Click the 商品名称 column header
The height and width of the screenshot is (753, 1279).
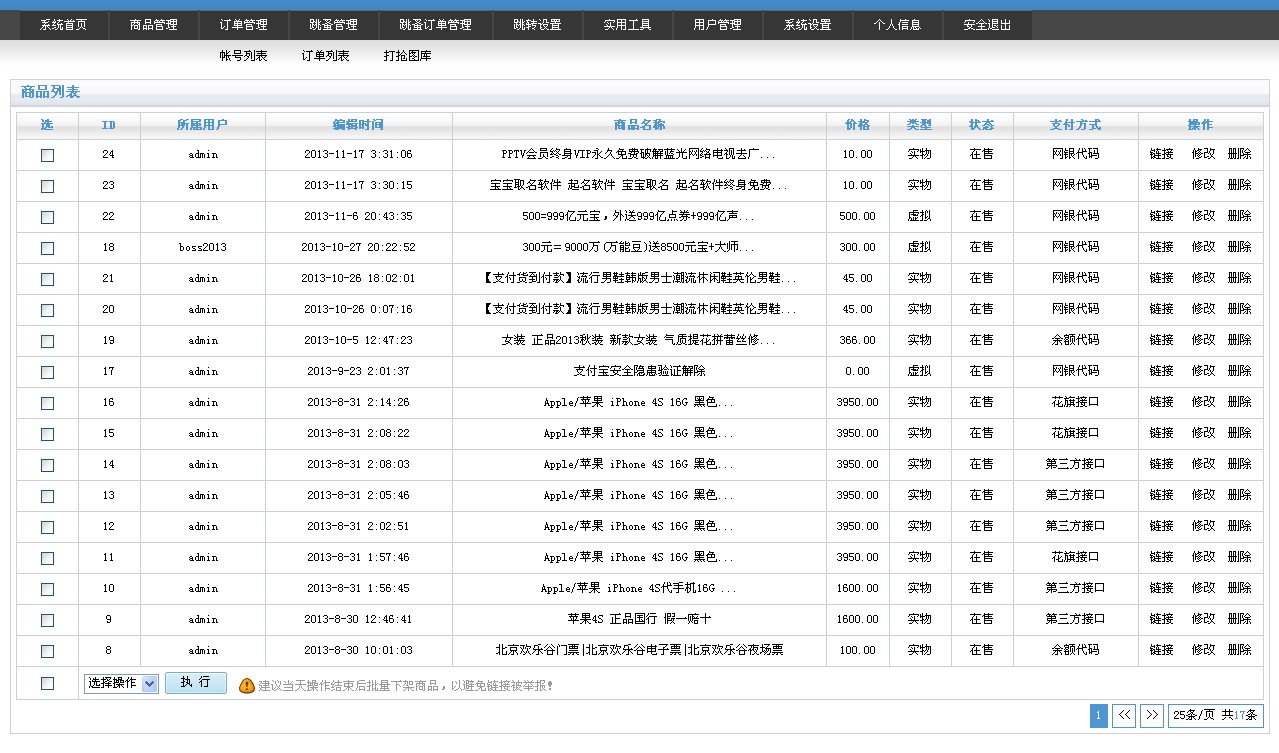[x=640, y=125]
